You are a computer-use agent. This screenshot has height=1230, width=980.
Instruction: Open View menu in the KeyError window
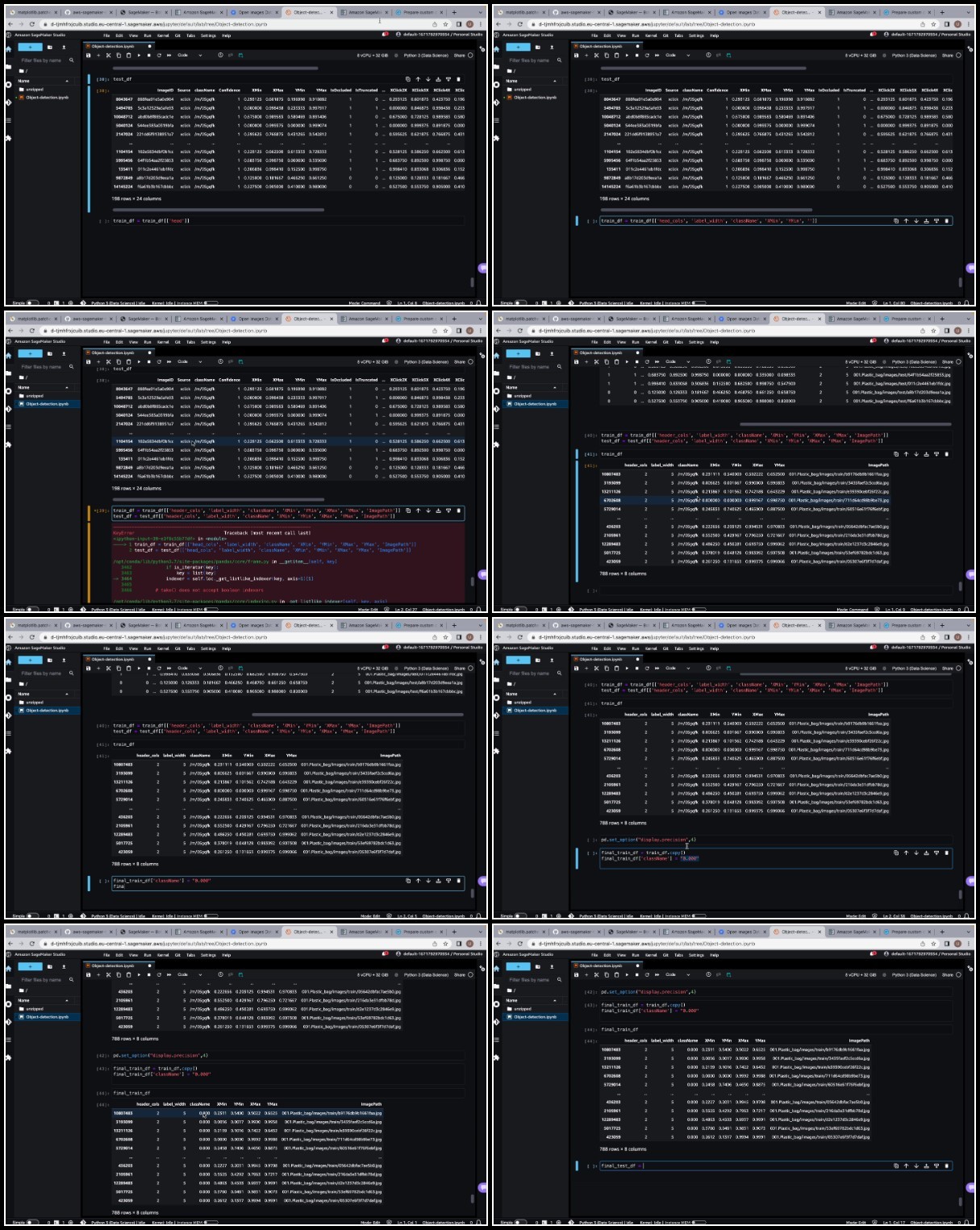click(x=133, y=342)
